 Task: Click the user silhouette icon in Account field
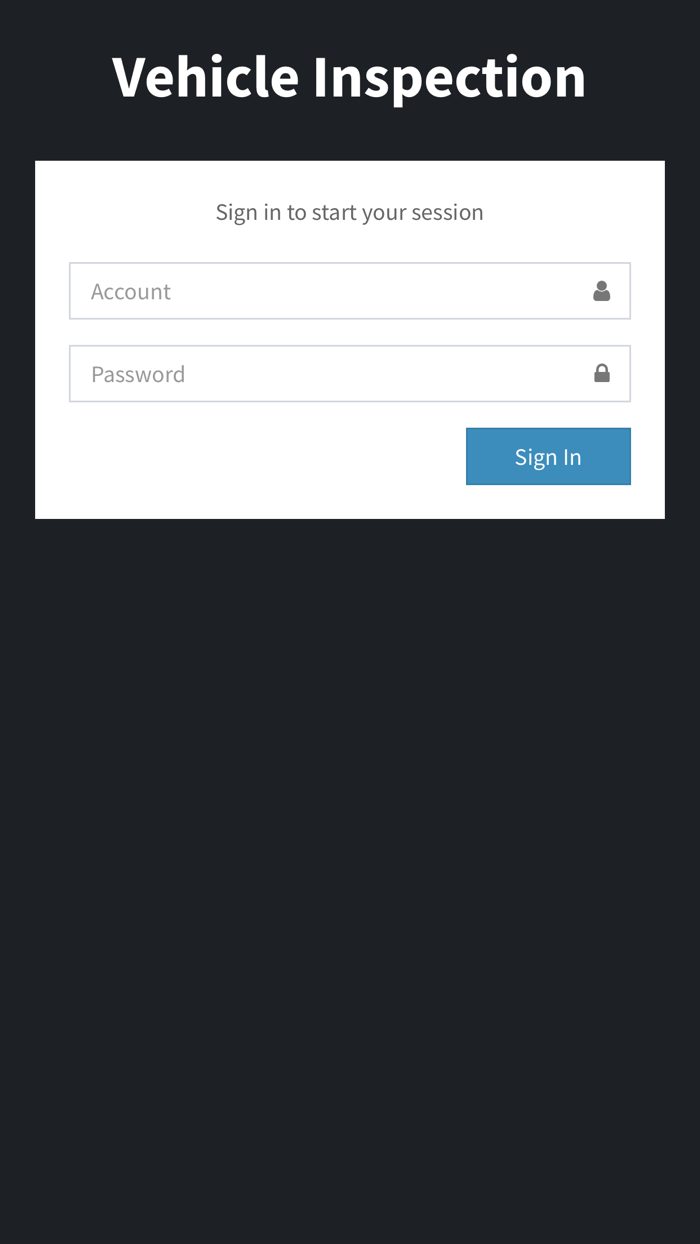click(x=601, y=291)
